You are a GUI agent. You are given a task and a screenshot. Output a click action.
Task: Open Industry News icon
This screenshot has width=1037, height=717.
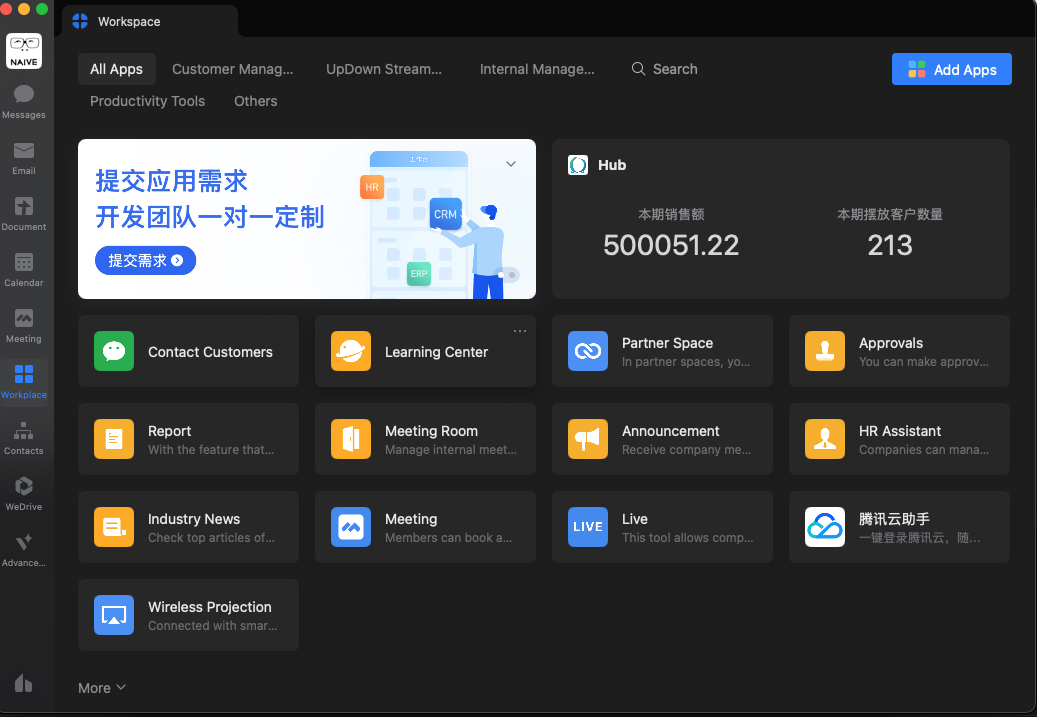point(114,527)
